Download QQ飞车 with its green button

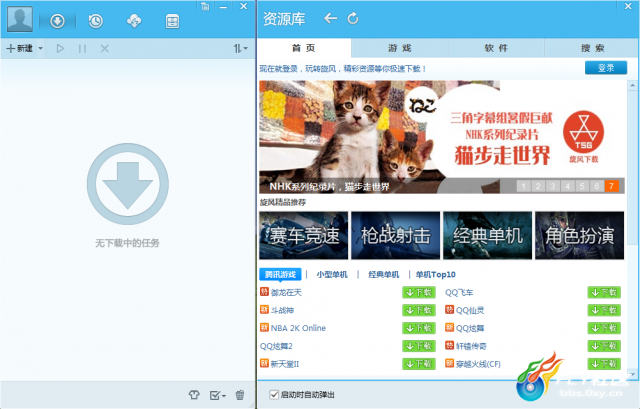point(604,292)
